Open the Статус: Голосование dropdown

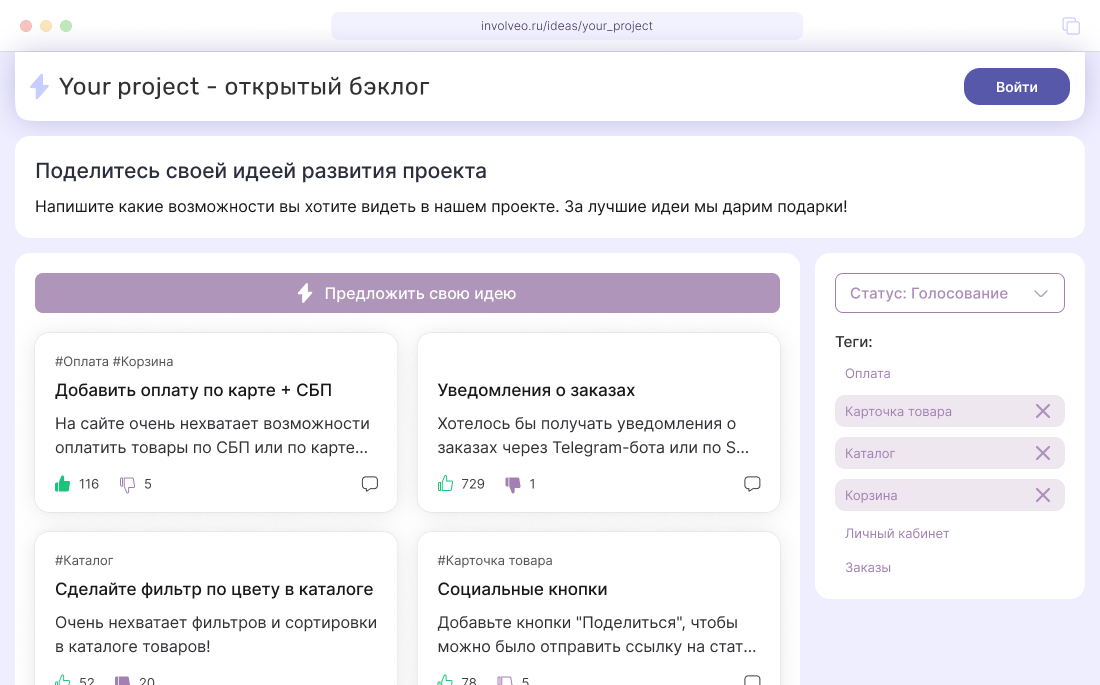(949, 293)
